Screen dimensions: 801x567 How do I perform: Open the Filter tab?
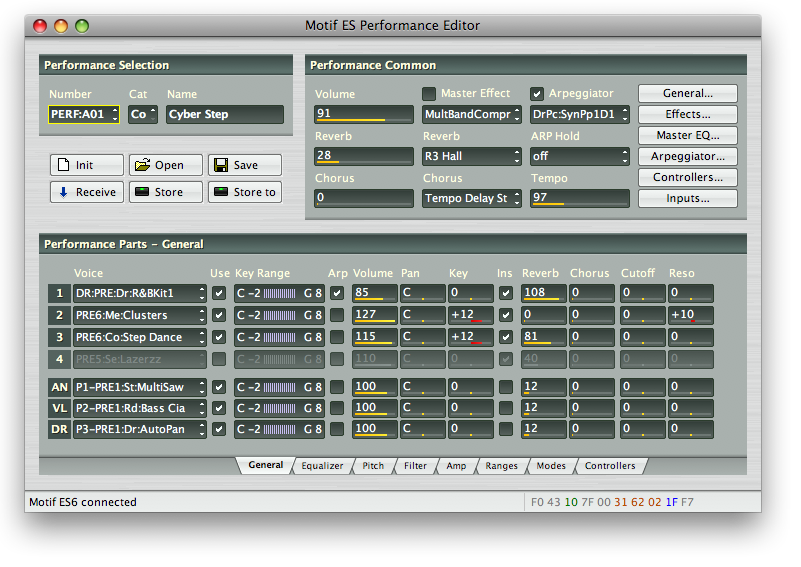tap(415, 466)
